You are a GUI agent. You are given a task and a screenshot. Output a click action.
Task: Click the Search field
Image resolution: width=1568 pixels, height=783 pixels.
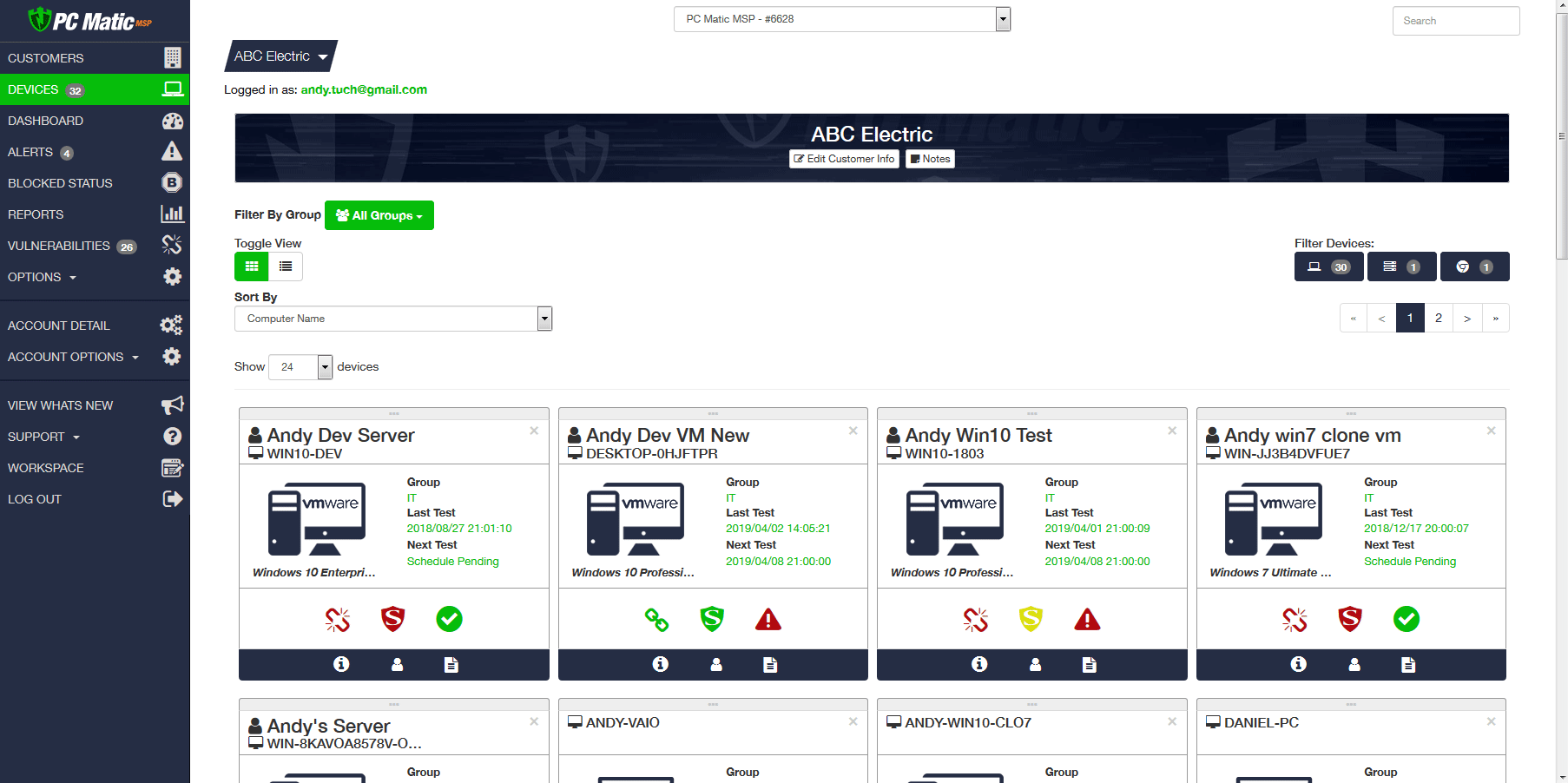click(x=1456, y=21)
